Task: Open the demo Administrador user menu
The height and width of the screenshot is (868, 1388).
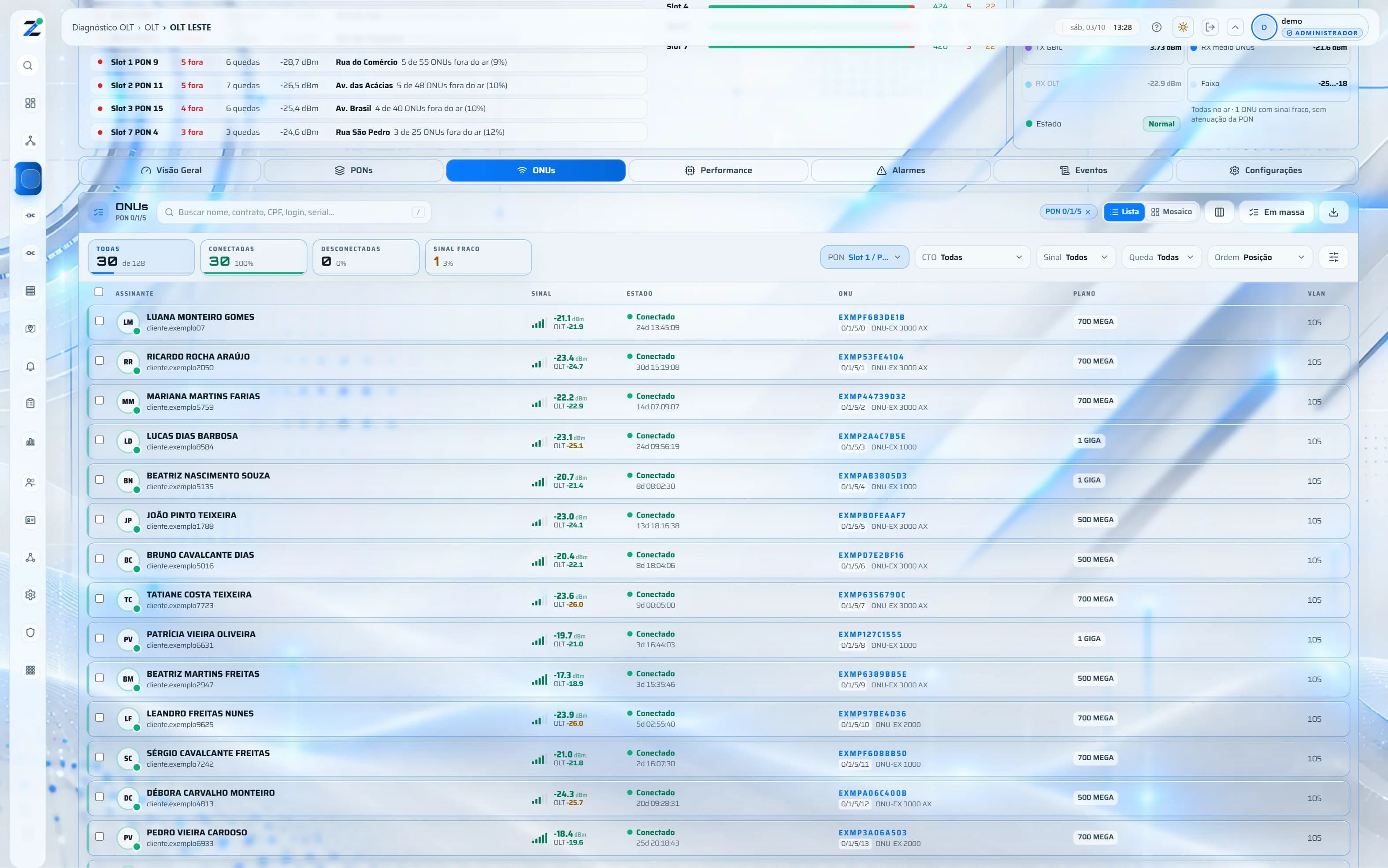Action: click(x=1310, y=27)
